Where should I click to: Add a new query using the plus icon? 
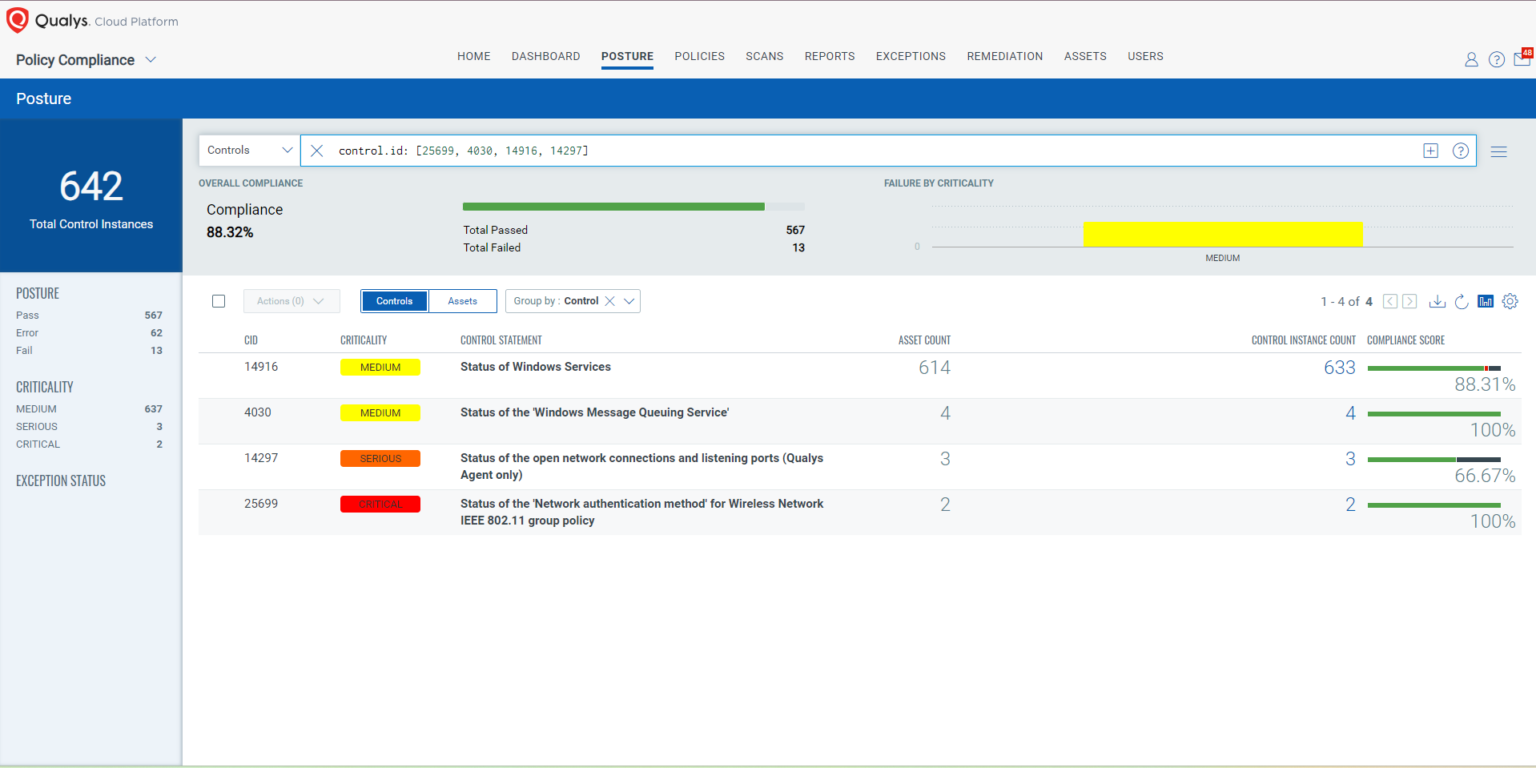(x=1430, y=150)
